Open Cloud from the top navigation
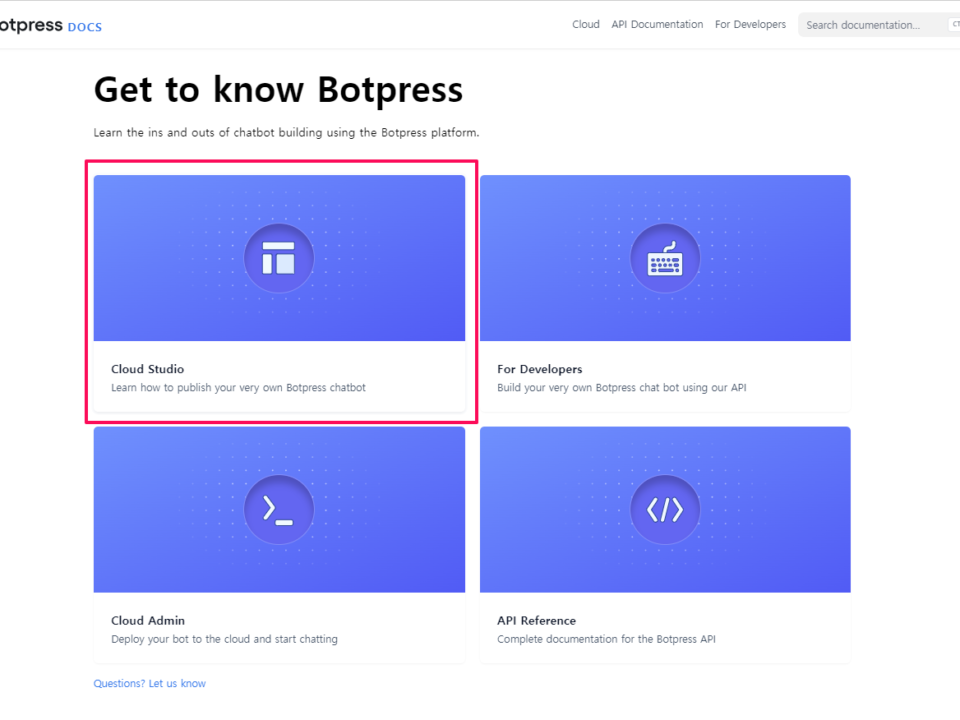Viewport: 960px width, 720px height. click(x=585, y=24)
